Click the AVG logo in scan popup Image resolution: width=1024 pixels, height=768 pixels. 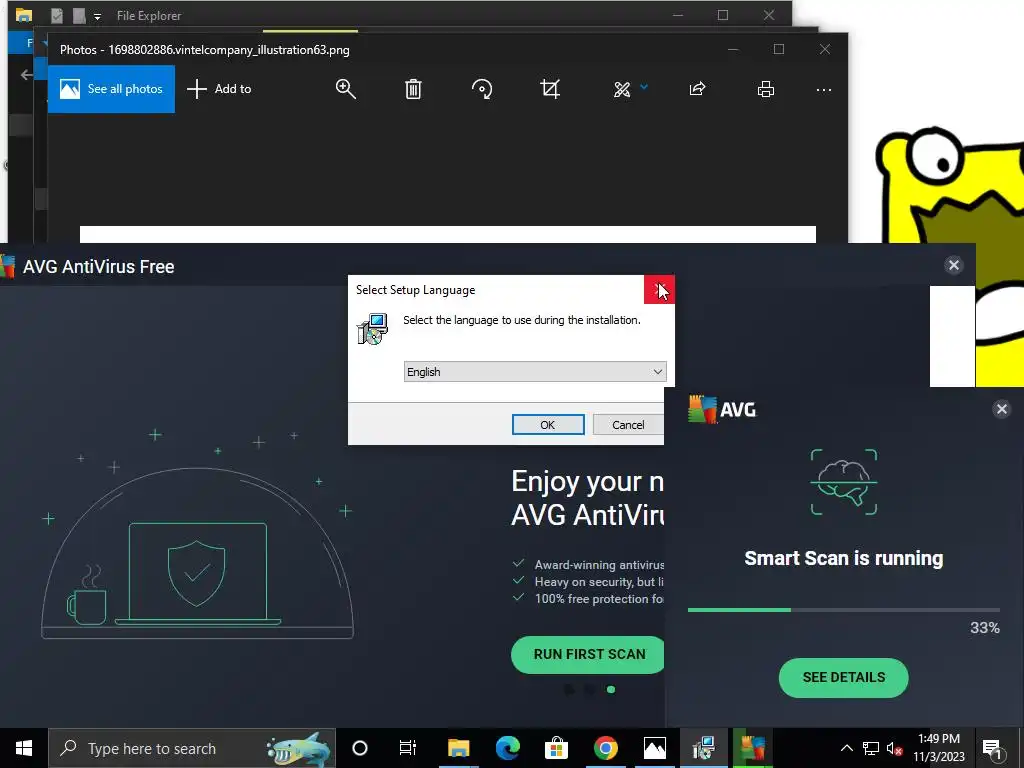pos(722,409)
